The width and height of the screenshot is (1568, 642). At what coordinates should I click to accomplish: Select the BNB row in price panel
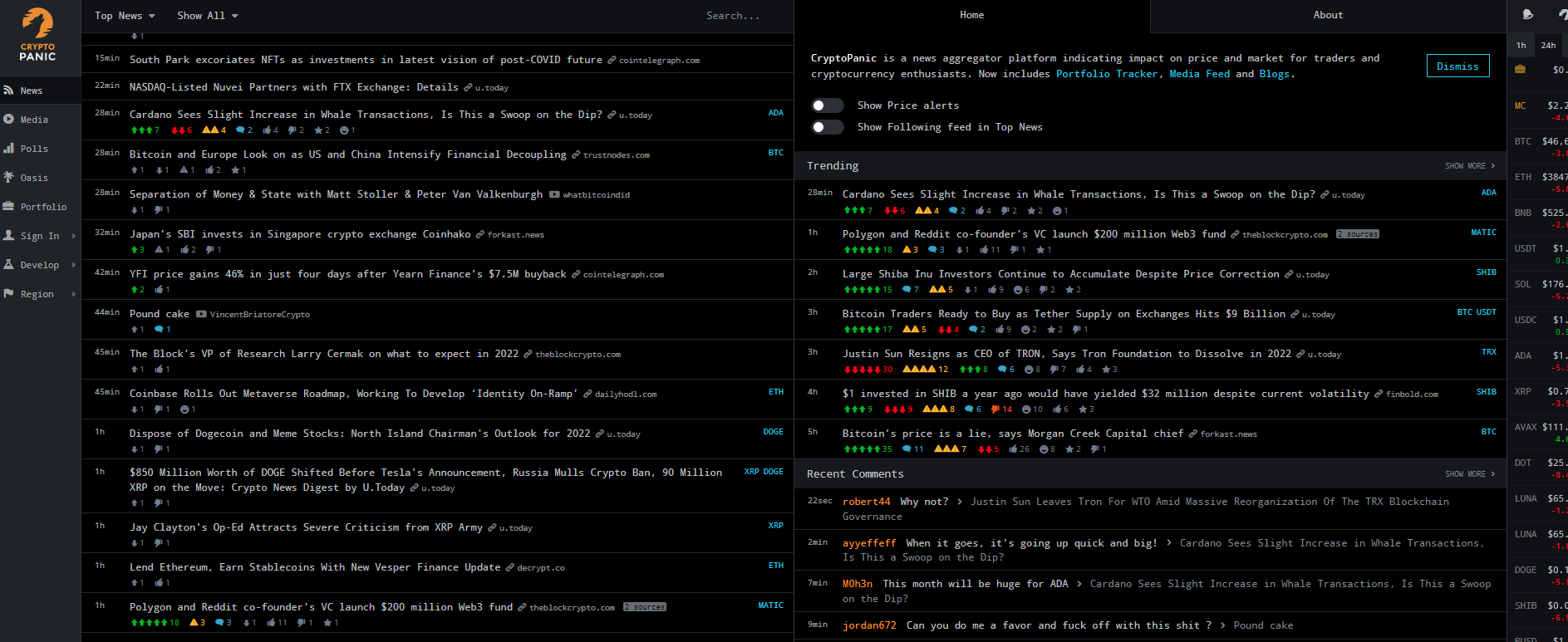1538,218
